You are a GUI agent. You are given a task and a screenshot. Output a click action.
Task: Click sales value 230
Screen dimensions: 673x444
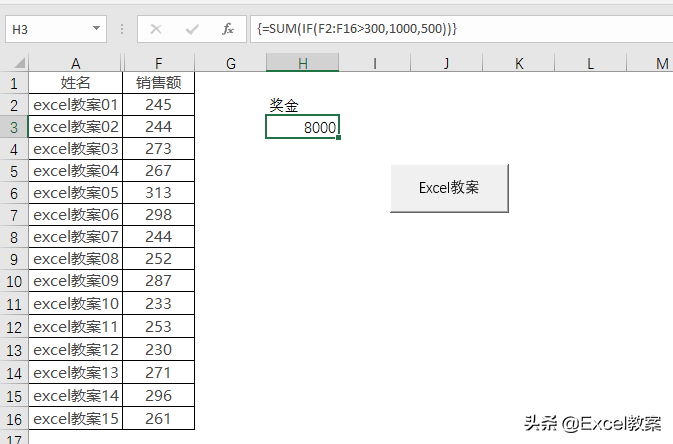pyautogui.click(x=159, y=350)
